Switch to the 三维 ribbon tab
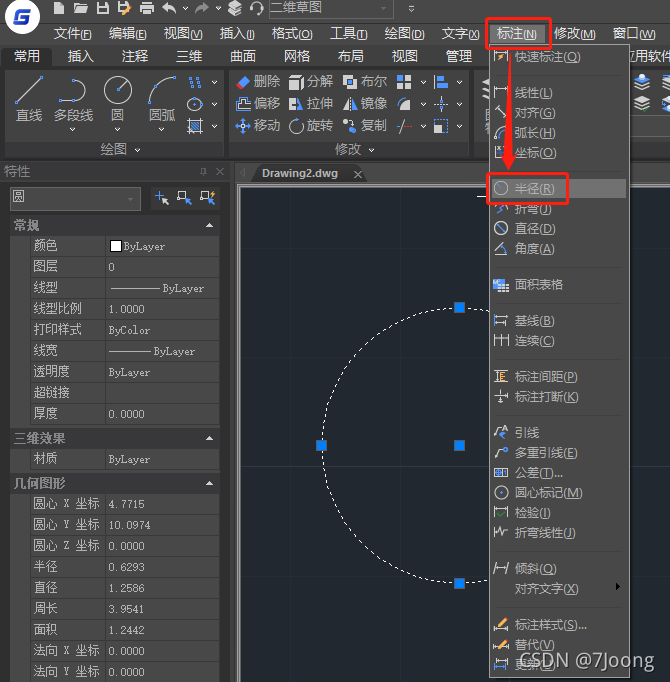This screenshot has height=682, width=670. tap(189, 56)
